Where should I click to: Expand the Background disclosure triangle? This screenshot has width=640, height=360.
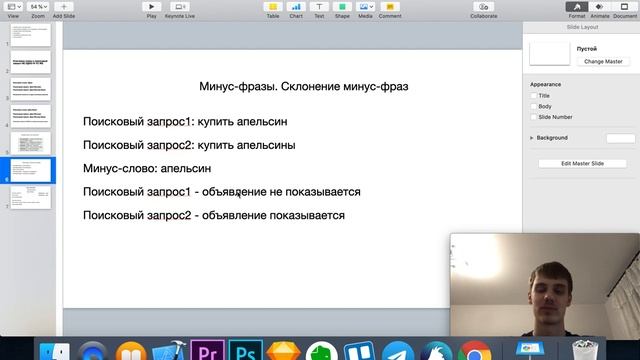pyautogui.click(x=532, y=138)
